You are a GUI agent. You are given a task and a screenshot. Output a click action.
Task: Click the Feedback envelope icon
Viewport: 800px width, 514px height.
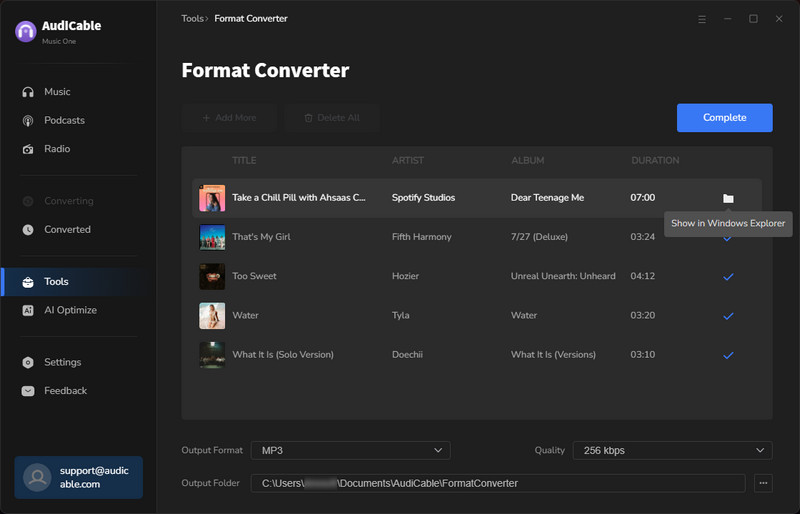pos(28,391)
